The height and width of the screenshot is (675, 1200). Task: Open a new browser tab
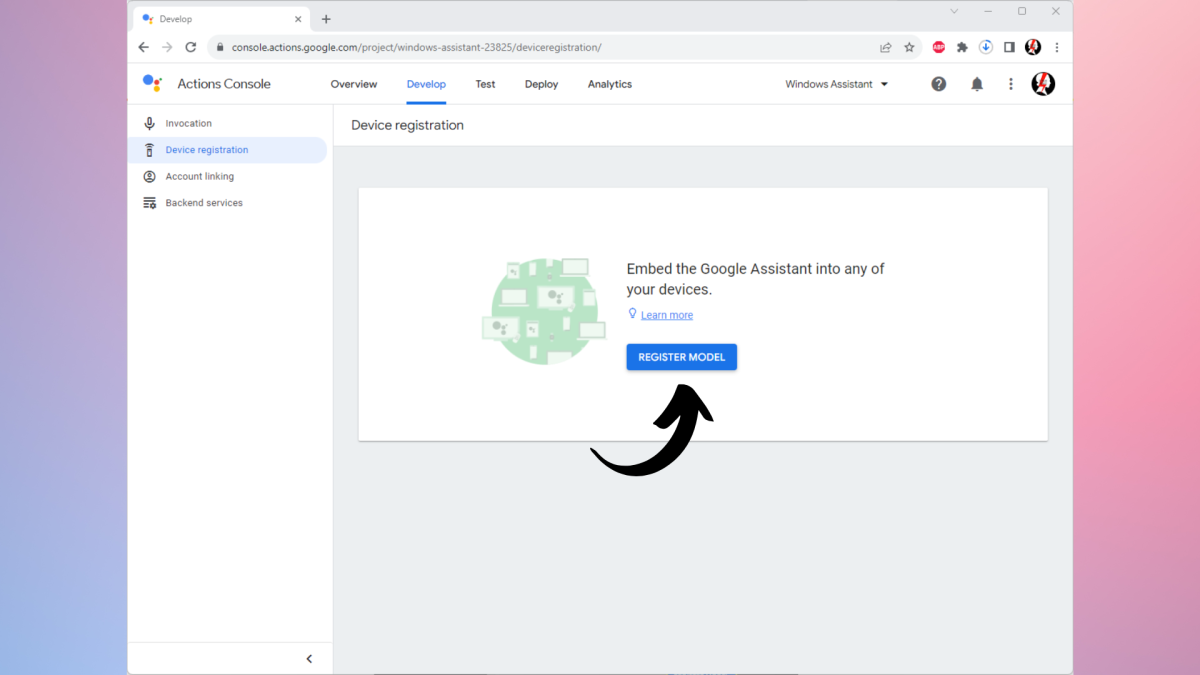(326, 19)
